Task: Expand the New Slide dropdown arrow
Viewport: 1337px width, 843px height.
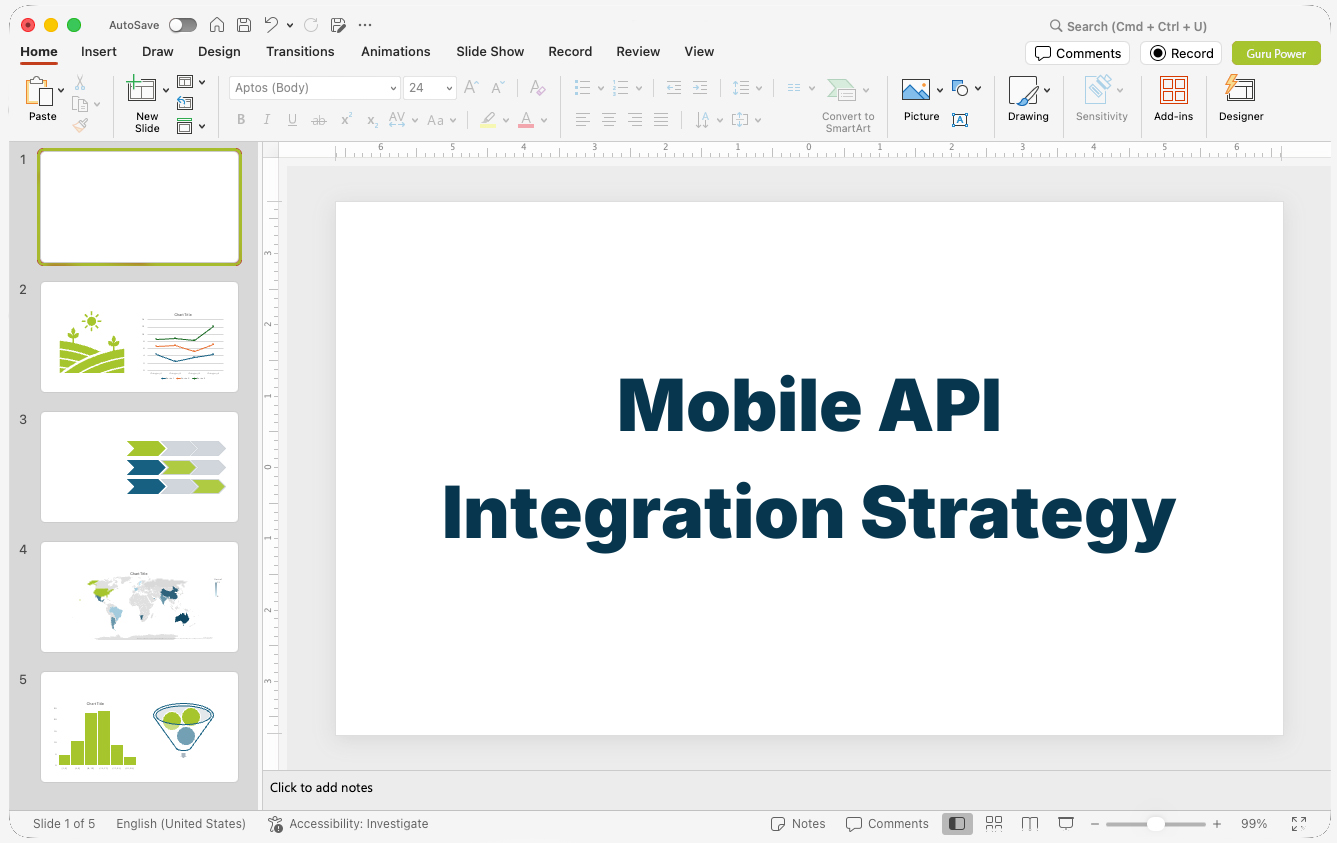Action: coord(166,91)
